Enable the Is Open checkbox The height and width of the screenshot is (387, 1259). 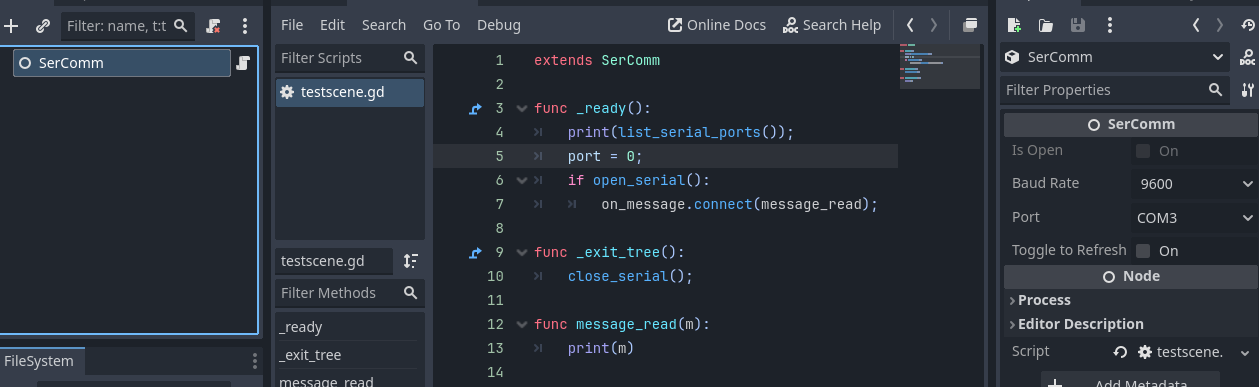[1143, 151]
